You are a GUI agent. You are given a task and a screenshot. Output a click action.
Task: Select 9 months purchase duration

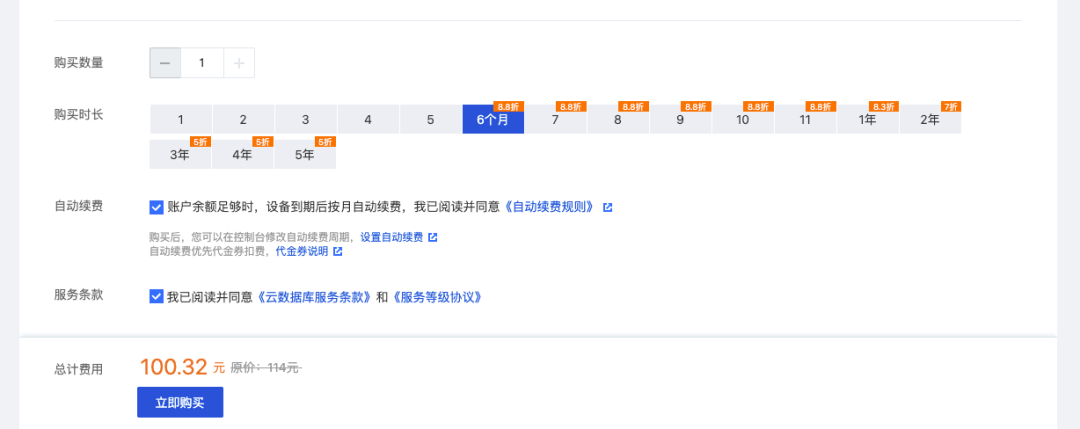click(681, 119)
